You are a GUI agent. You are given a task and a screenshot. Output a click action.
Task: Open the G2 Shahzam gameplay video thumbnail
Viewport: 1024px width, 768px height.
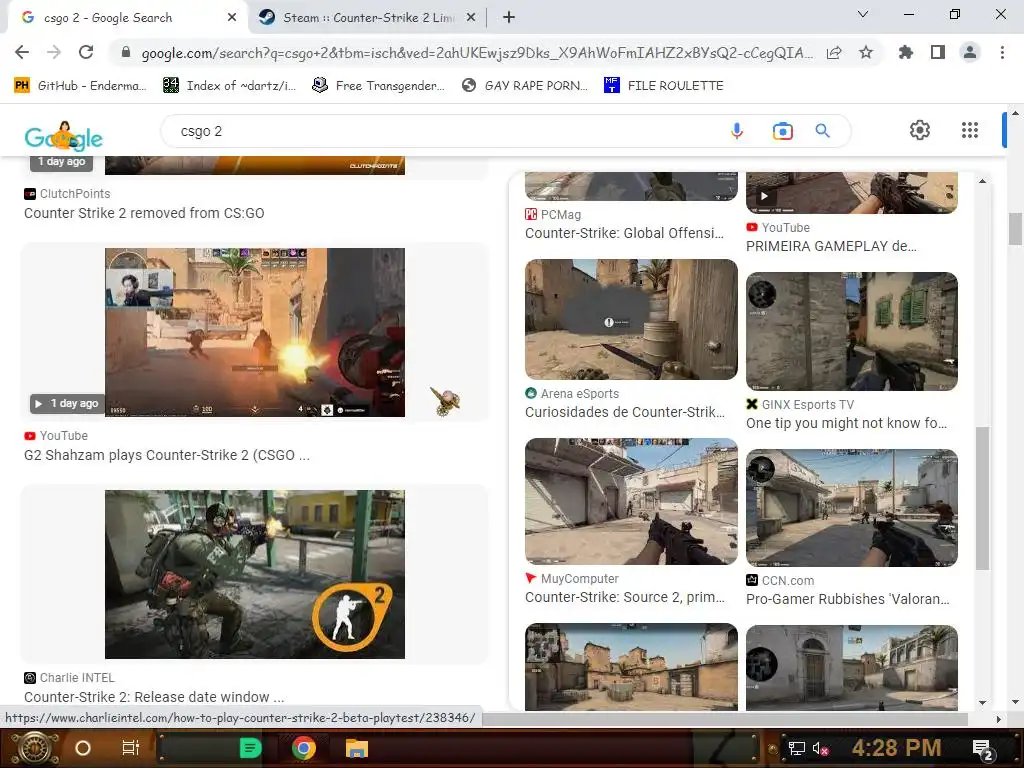point(255,332)
